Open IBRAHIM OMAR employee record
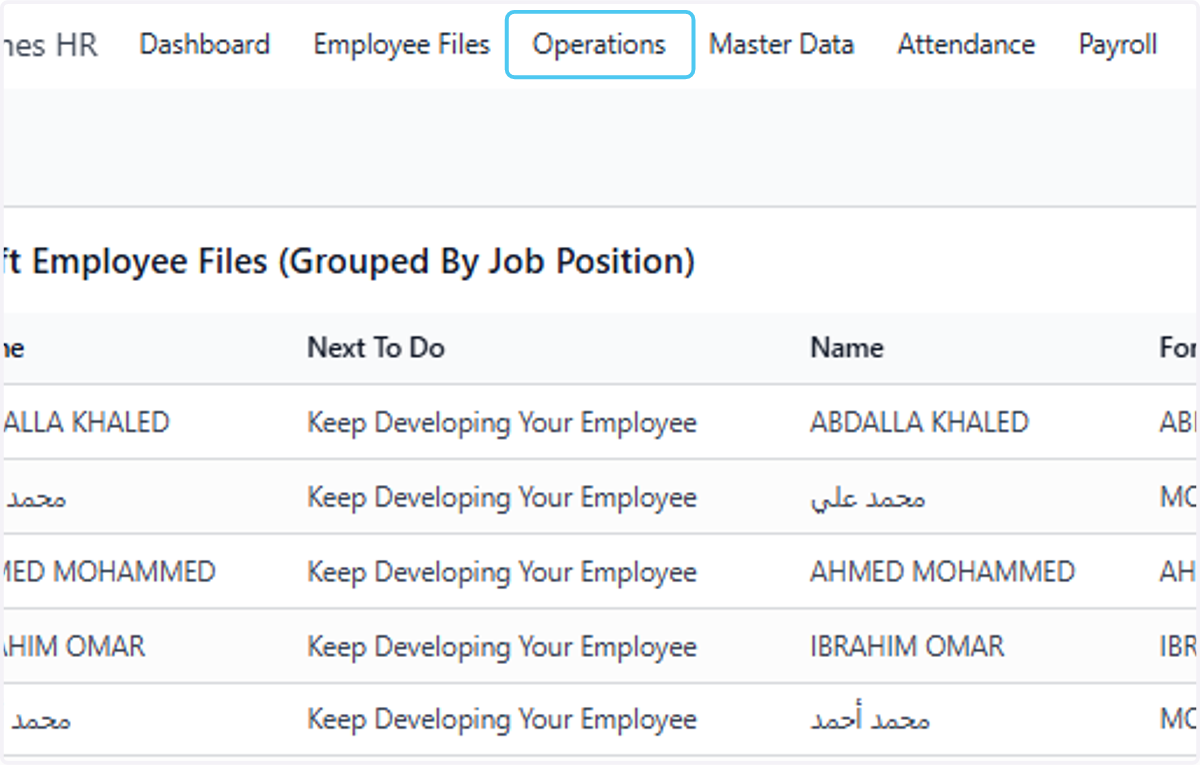The width and height of the screenshot is (1200, 765). click(x=907, y=646)
